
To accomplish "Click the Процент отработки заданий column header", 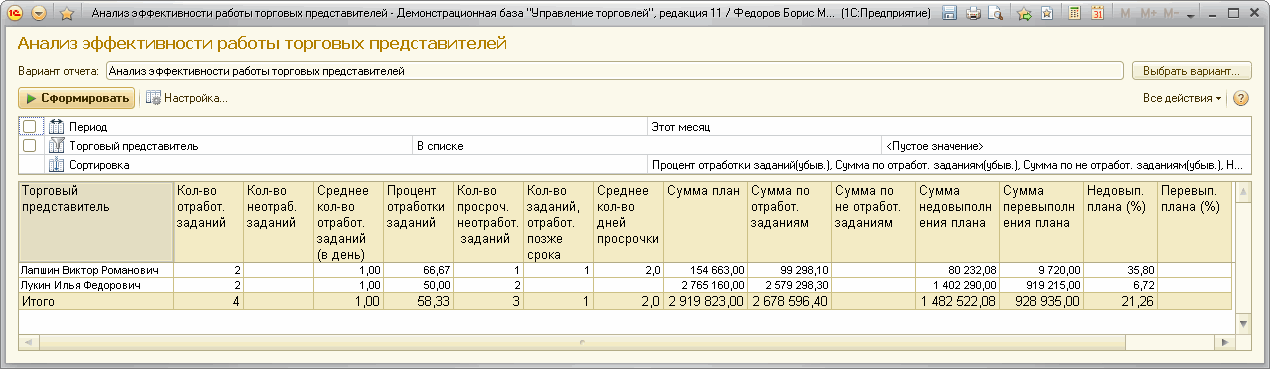I will pyautogui.click(x=418, y=221).
